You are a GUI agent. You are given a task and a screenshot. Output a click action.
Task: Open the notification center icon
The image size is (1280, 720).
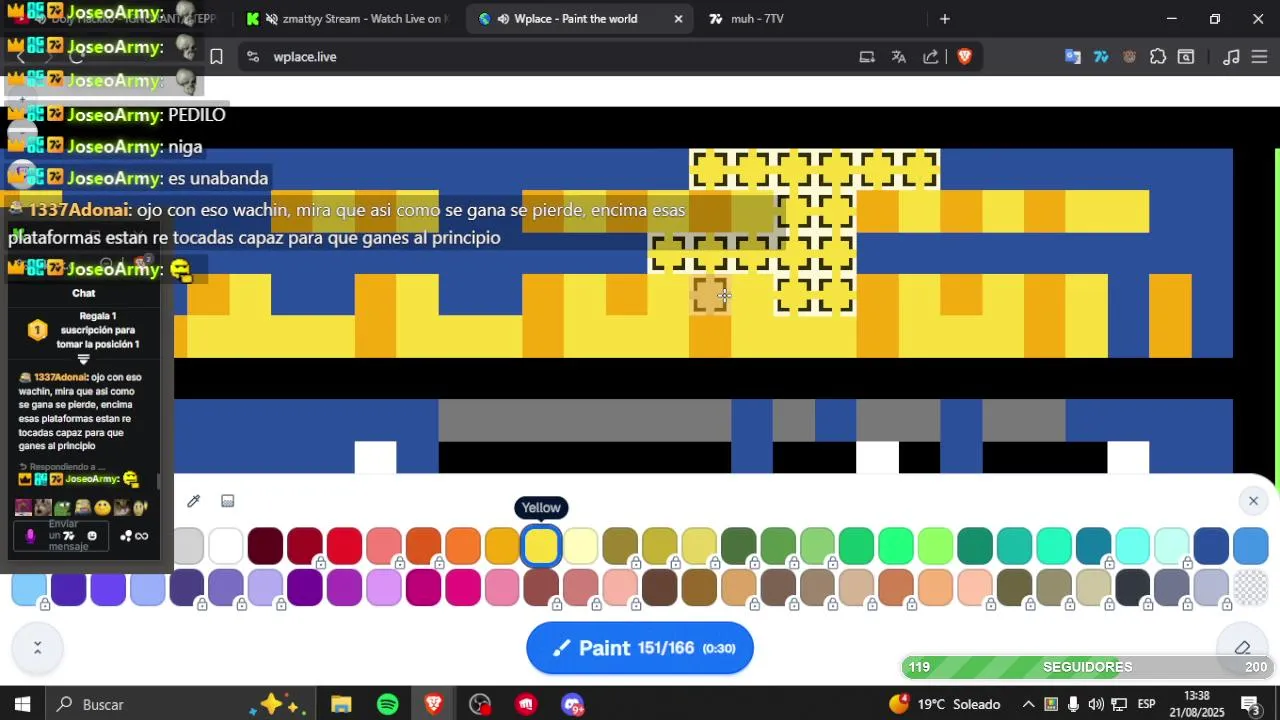tap(1250, 704)
